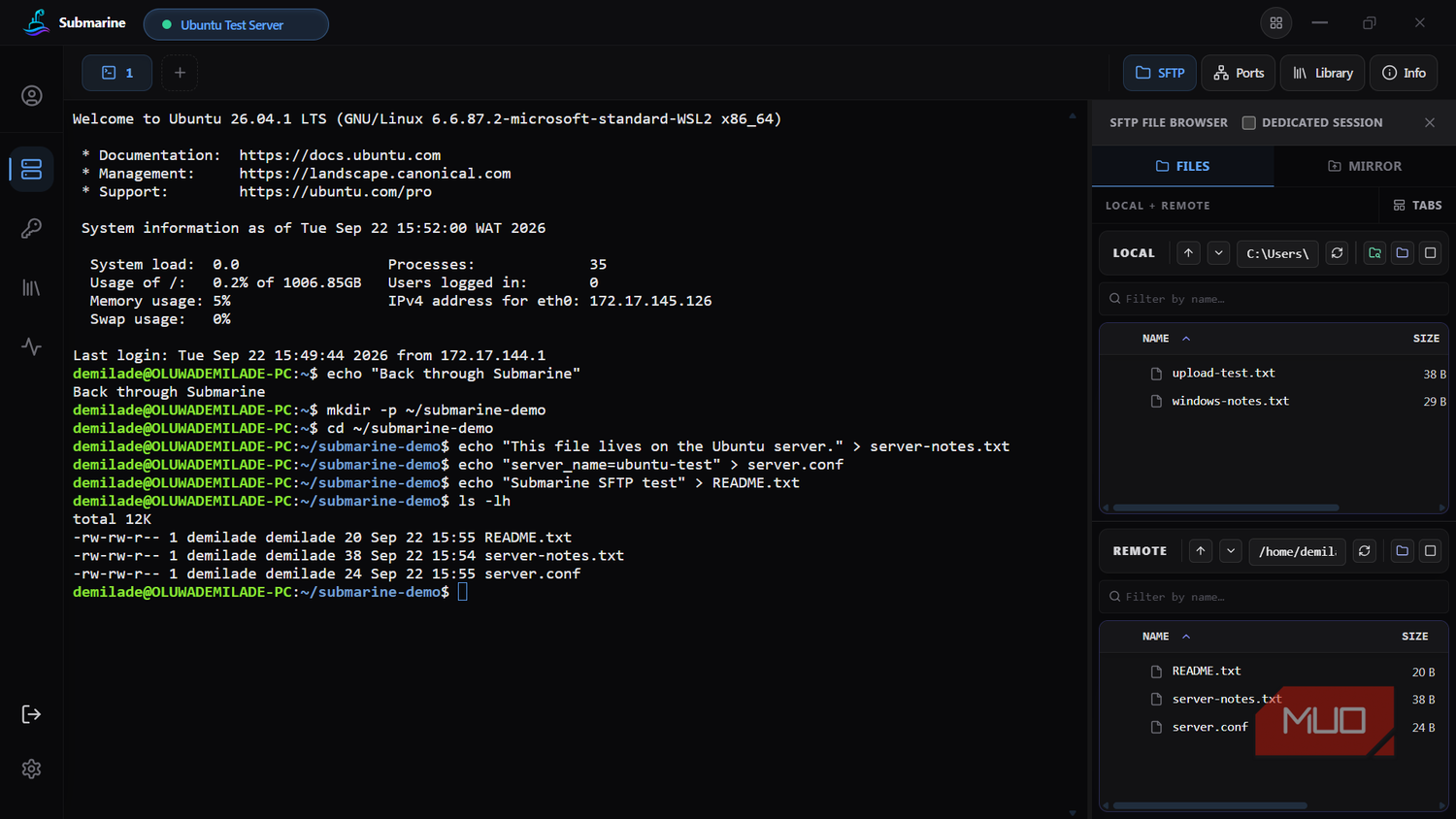This screenshot has width=1456, height=819.
Task: Open the Ports panel
Action: pyautogui.click(x=1239, y=73)
